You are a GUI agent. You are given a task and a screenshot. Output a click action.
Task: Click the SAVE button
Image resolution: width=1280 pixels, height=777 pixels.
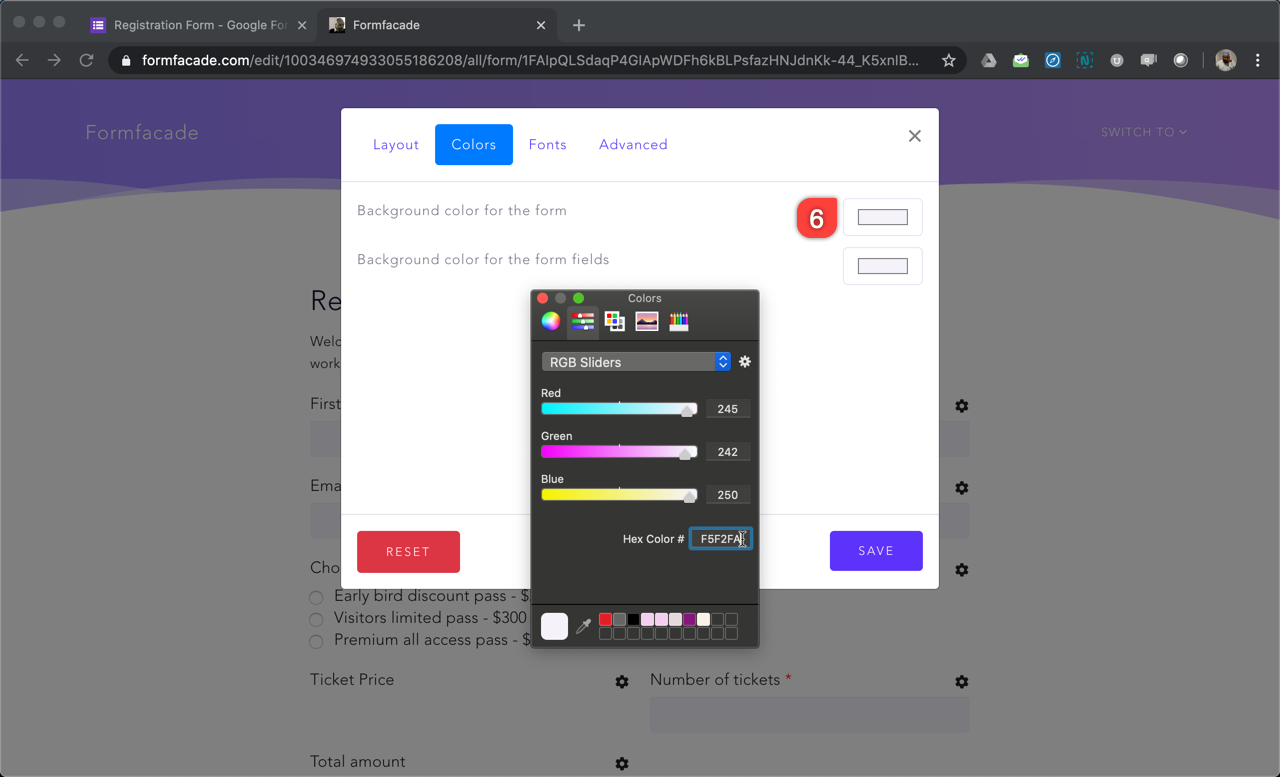click(876, 551)
